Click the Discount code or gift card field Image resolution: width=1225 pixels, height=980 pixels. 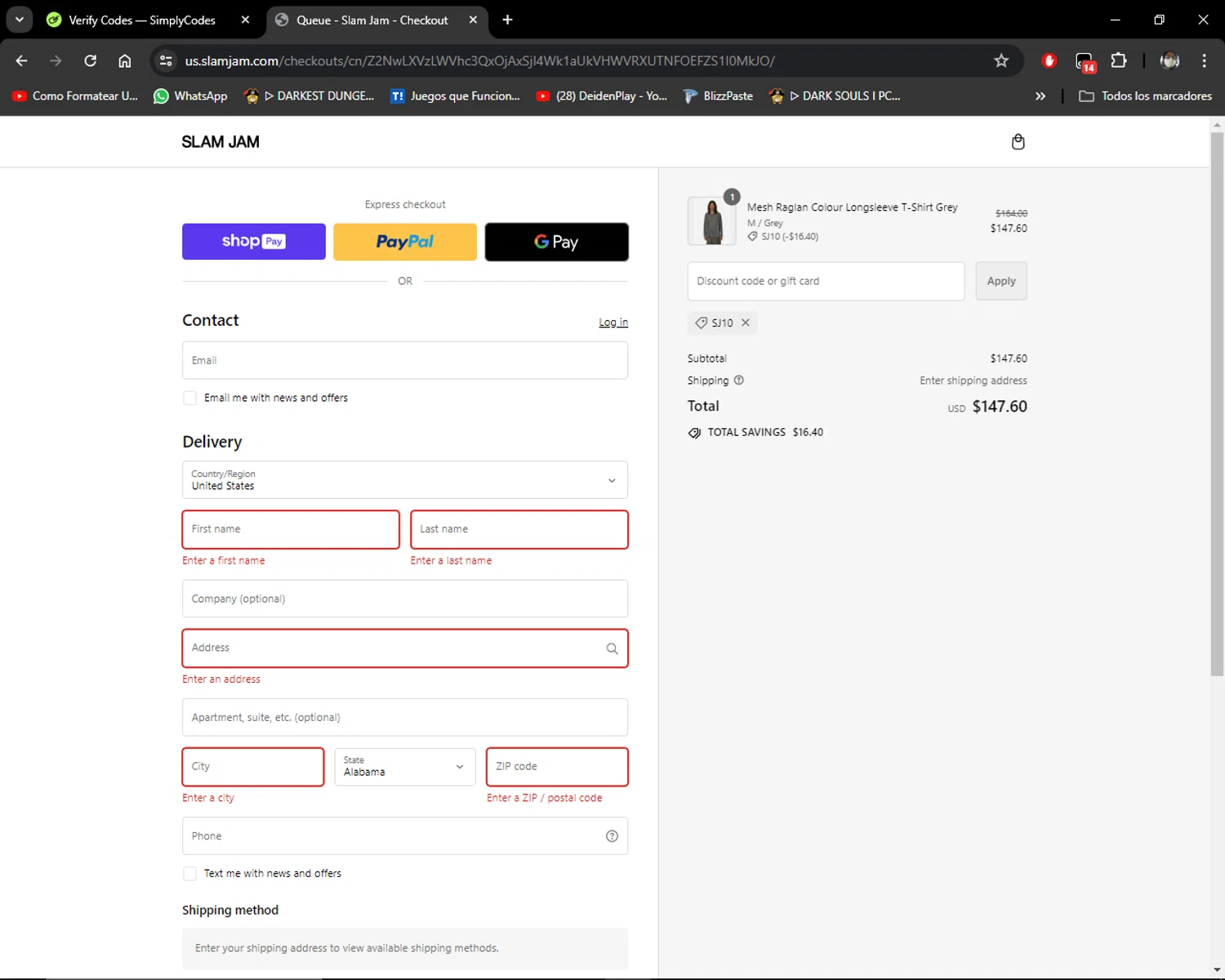[x=826, y=281]
